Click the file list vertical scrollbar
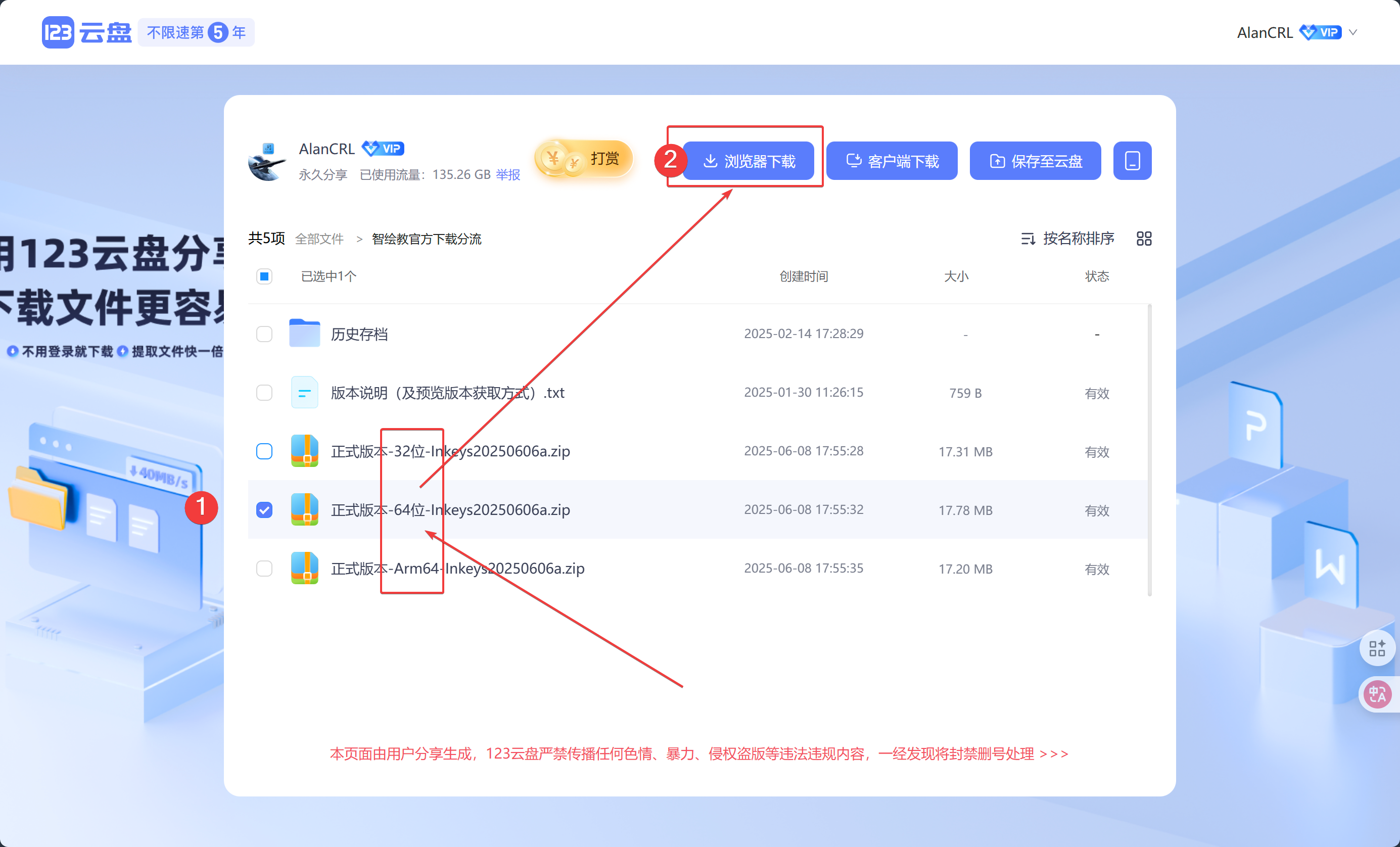 [1149, 450]
